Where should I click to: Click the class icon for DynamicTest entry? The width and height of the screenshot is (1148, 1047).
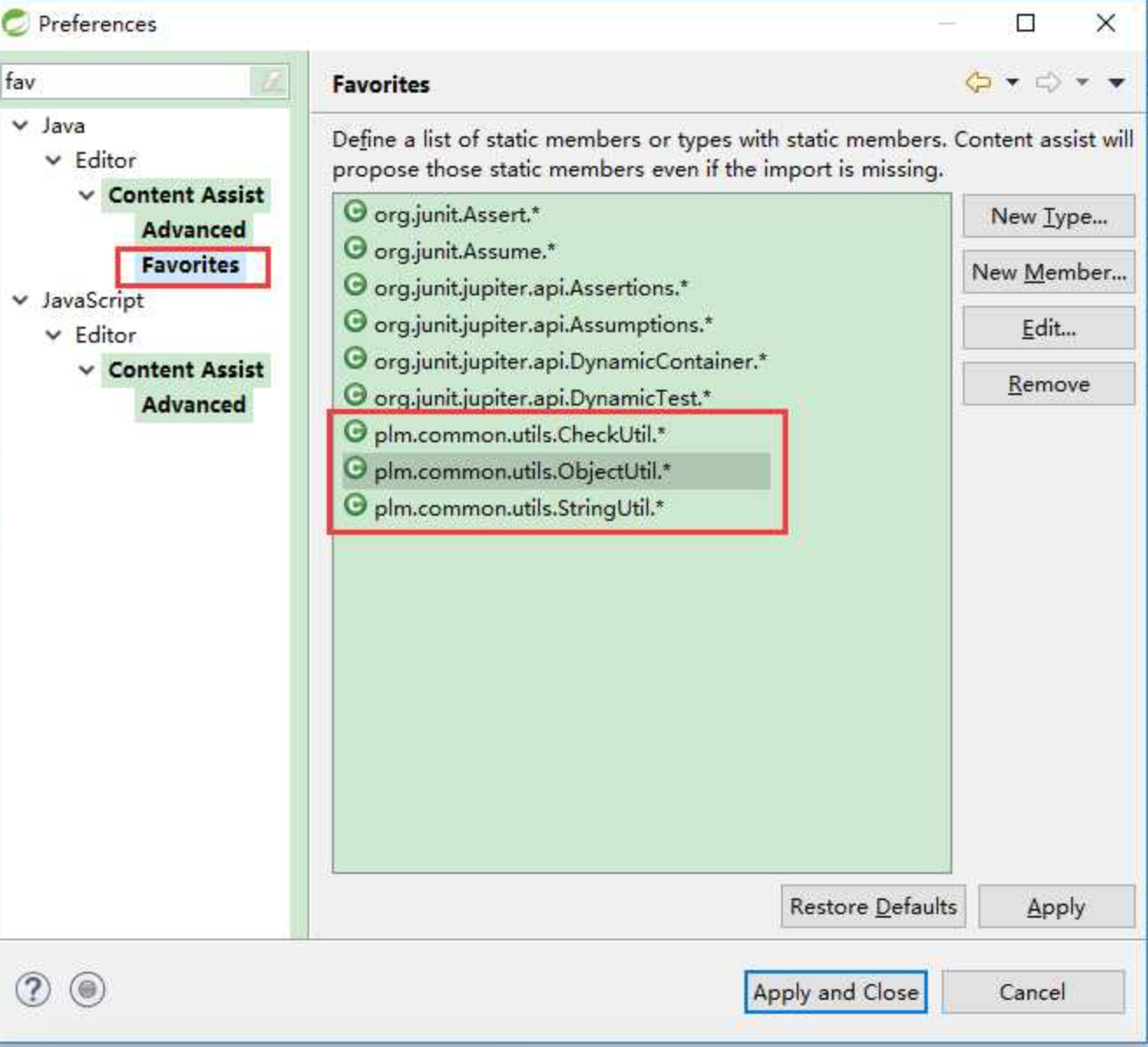355,395
